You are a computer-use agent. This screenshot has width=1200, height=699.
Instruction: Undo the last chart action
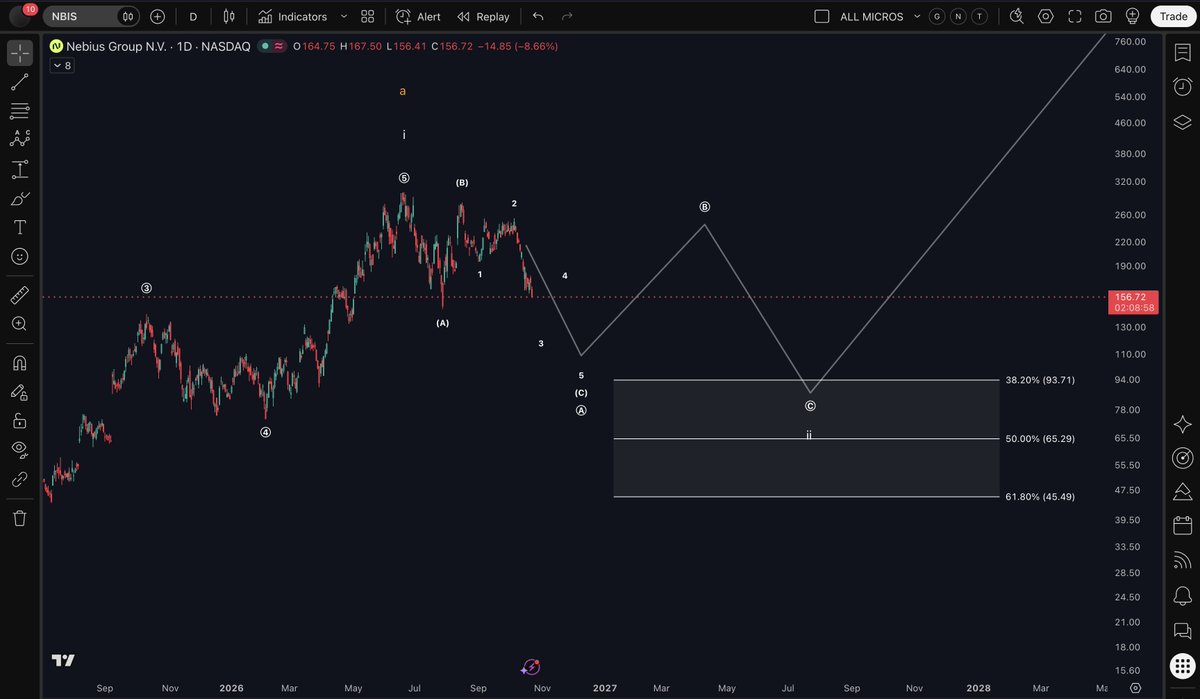point(538,16)
